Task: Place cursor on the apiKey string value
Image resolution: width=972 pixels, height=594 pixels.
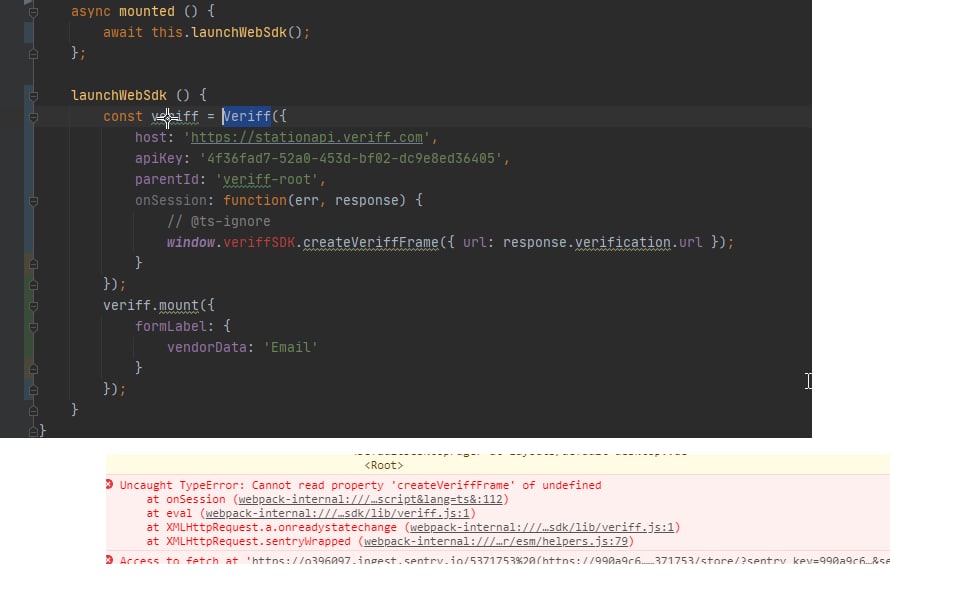Action: (x=351, y=158)
